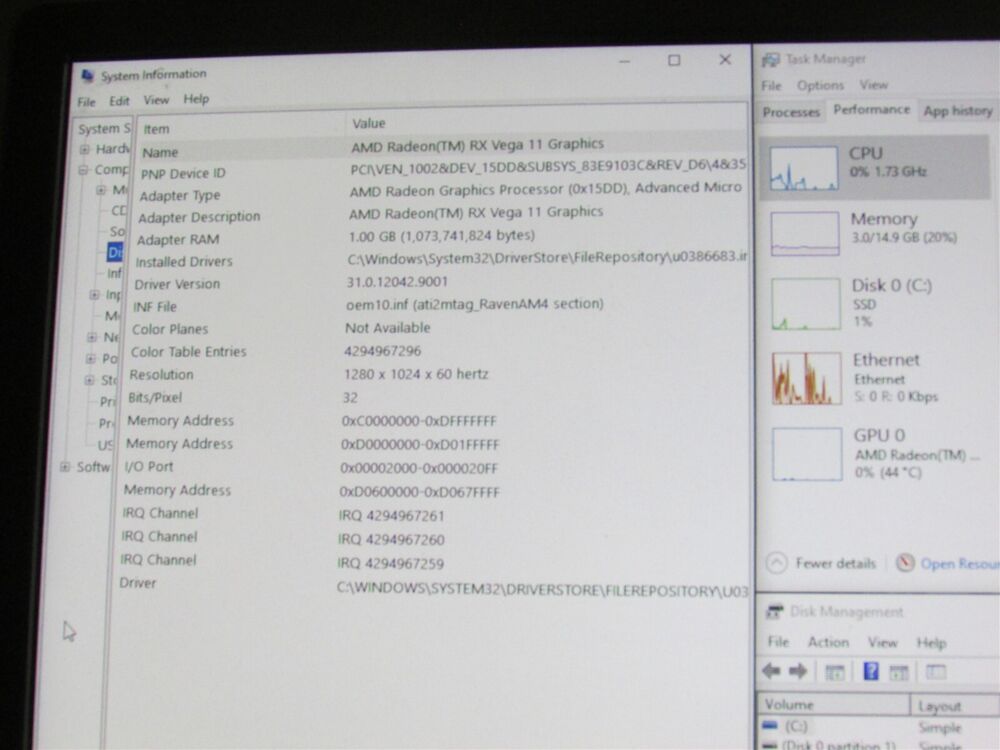Expand the Network node in the tree

click(x=92, y=337)
